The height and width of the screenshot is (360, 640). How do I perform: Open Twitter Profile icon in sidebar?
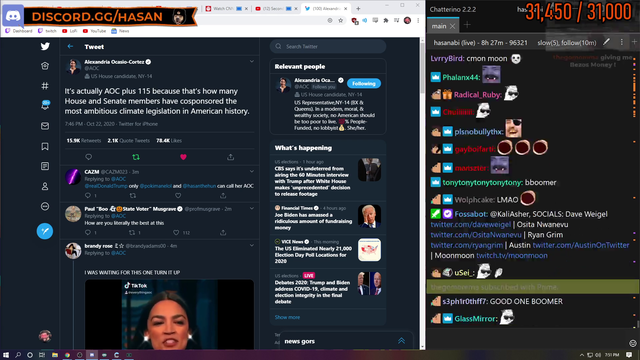point(45,186)
